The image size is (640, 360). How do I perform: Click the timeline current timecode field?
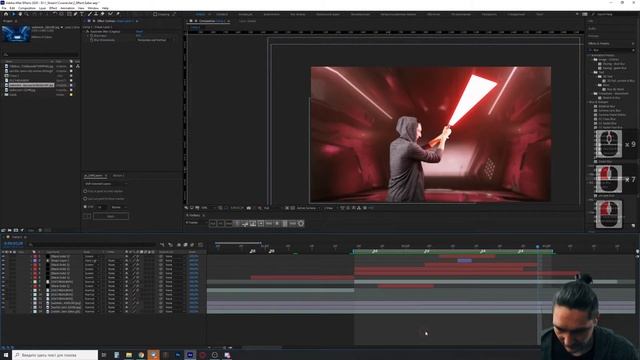(13, 244)
